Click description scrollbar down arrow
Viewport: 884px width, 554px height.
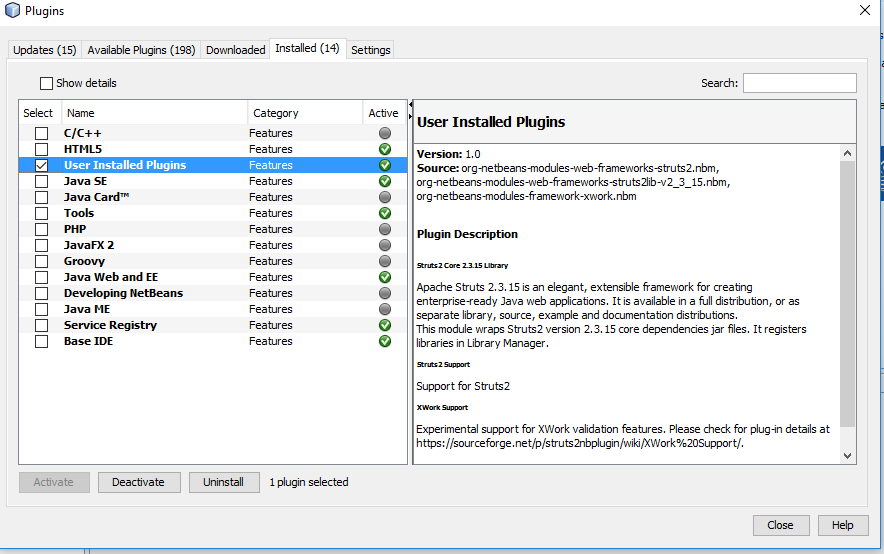pyautogui.click(x=847, y=456)
